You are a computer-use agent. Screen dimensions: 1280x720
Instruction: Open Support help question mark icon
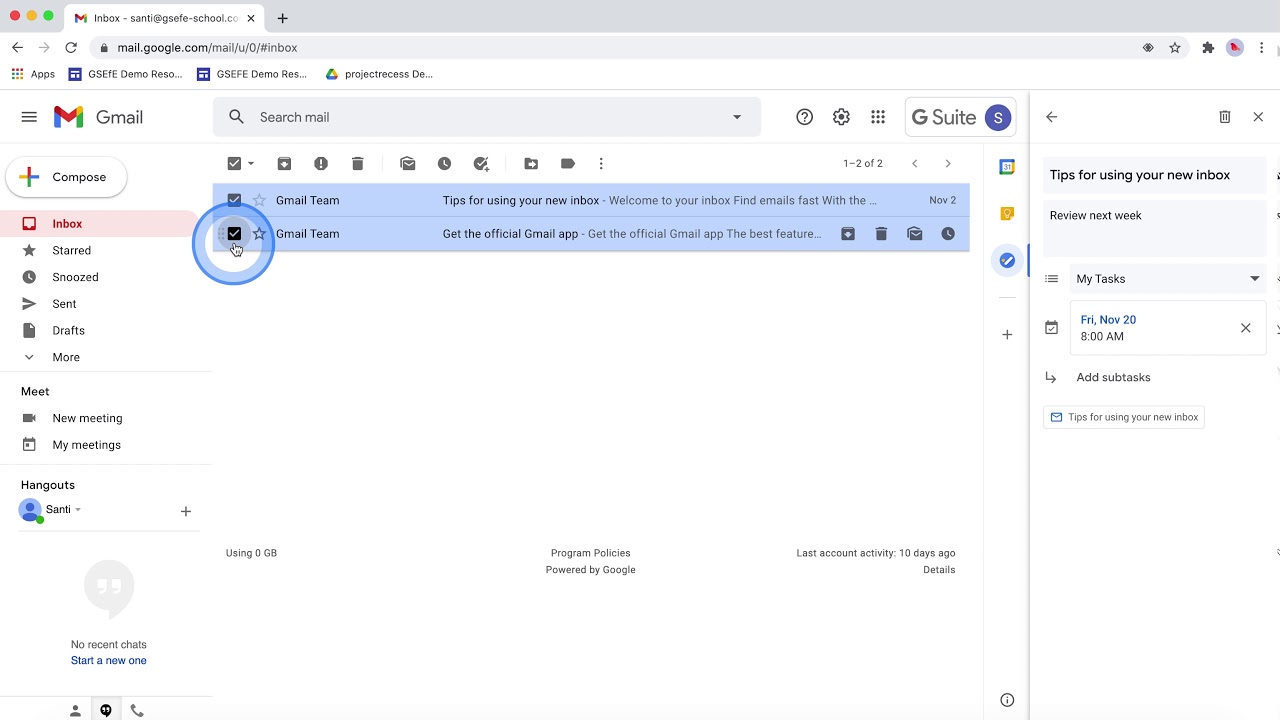pyautogui.click(x=805, y=117)
